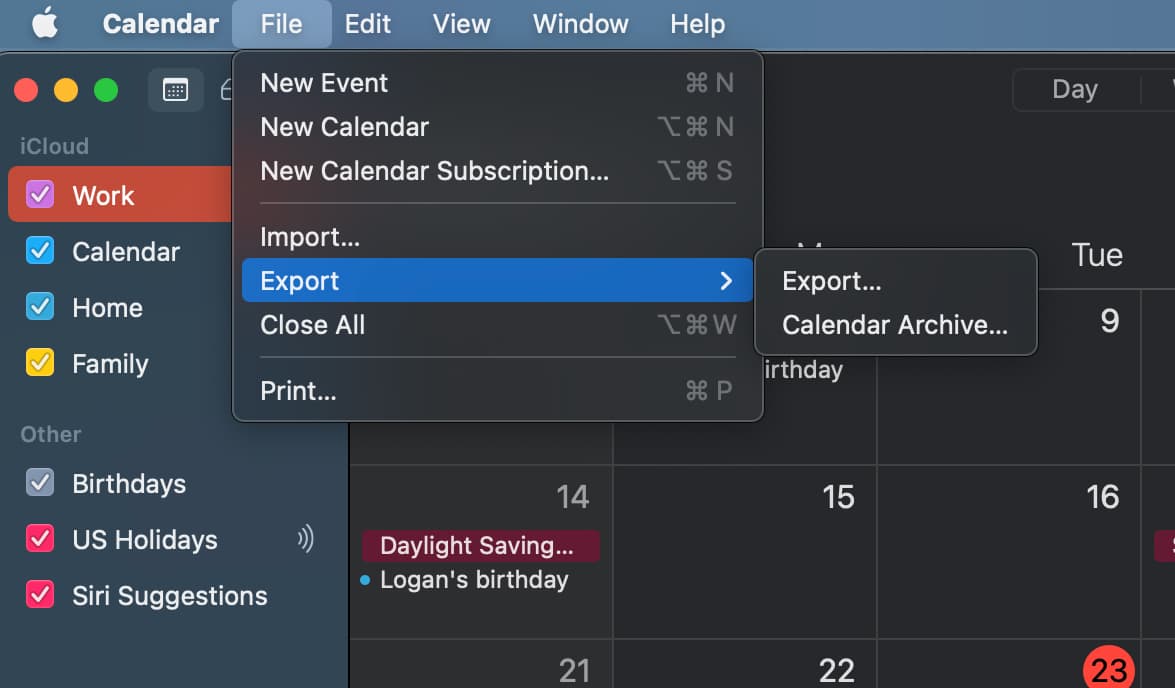Click the US Holidays subscription broadcast icon
Image resolution: width=1175 pixels, height=688 pixels.
[x=305, y=540]
